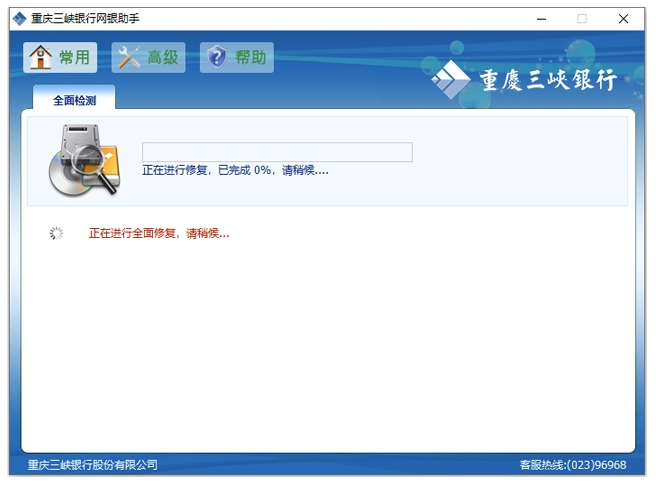
Task: Click the title bar app icon
Action: coord(19,19)
